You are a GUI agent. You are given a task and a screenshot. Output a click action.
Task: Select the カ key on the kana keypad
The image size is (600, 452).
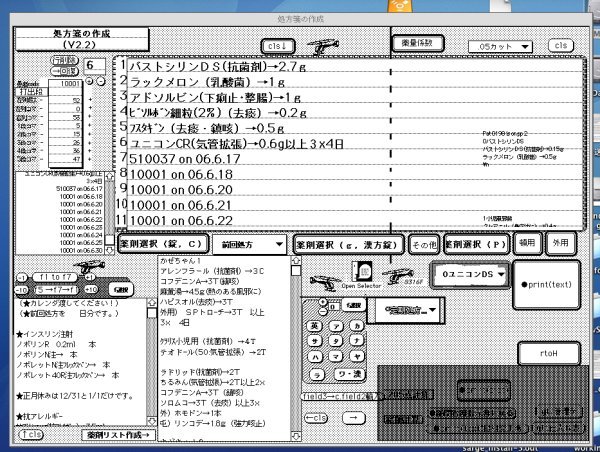[357, 326]
